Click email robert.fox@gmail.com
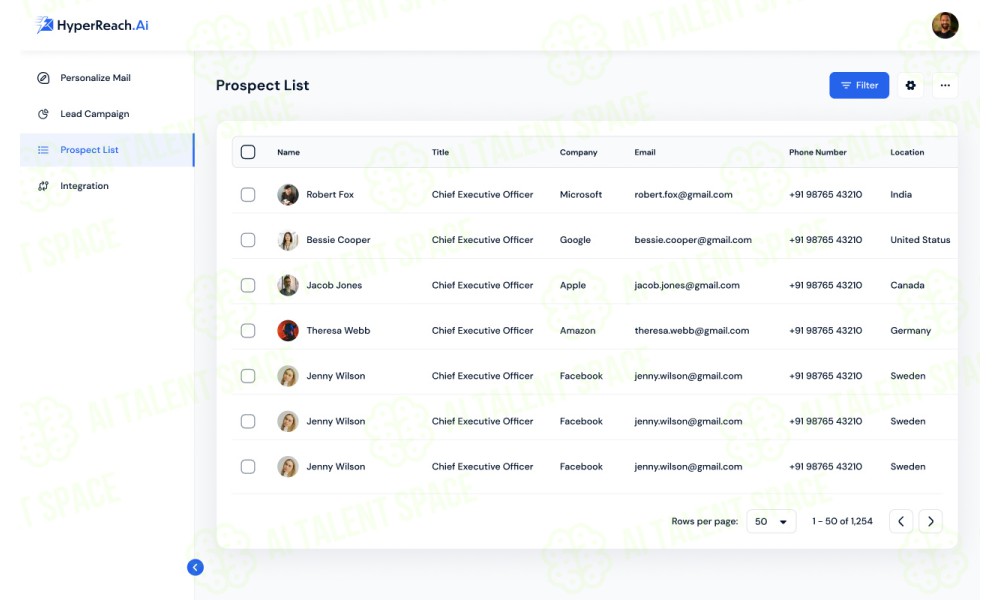This screenshot has width=1000, height=600. 683,194
